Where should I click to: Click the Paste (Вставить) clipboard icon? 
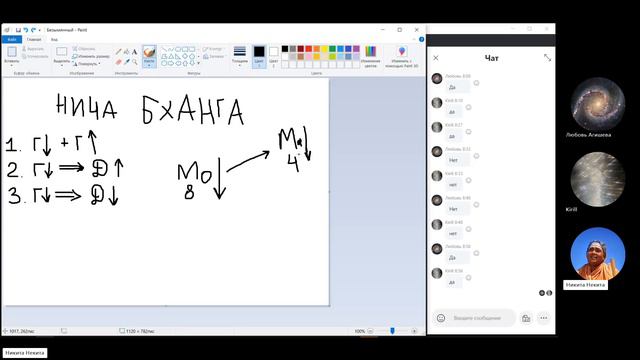[x=12, y=52]
